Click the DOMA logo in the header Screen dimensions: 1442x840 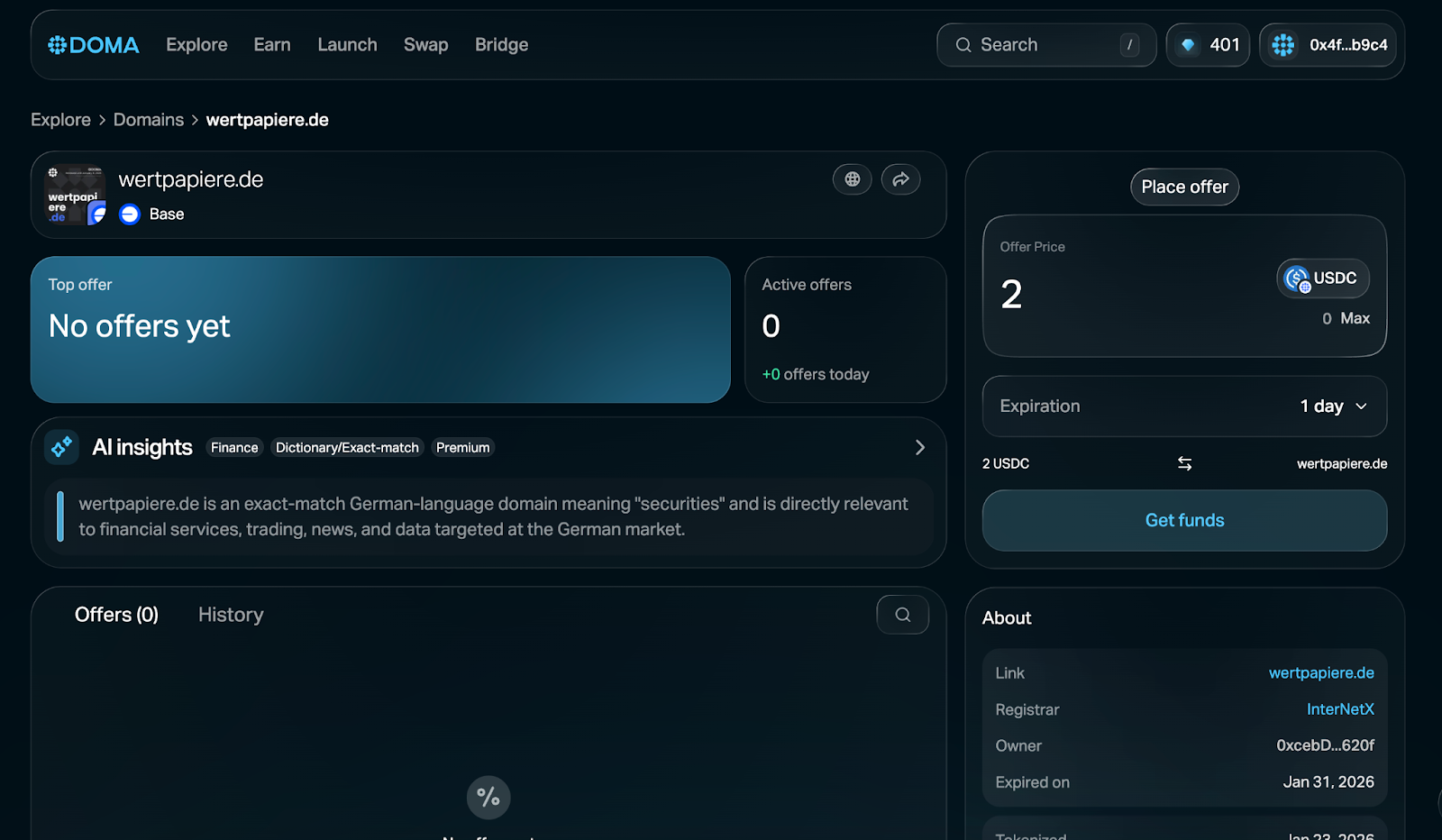click(94, 45)
